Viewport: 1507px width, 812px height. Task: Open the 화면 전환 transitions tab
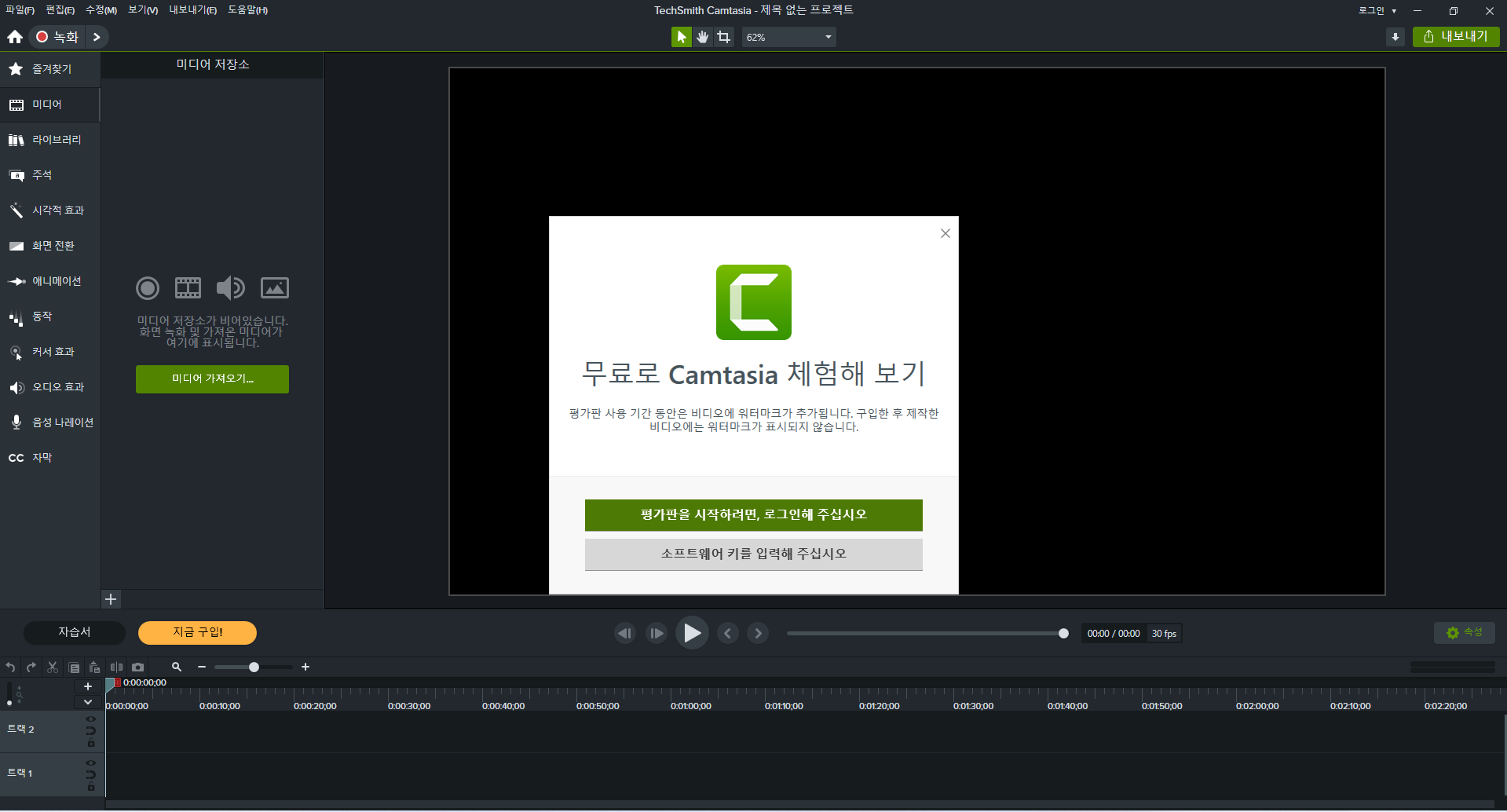click(x=50, y=246)
